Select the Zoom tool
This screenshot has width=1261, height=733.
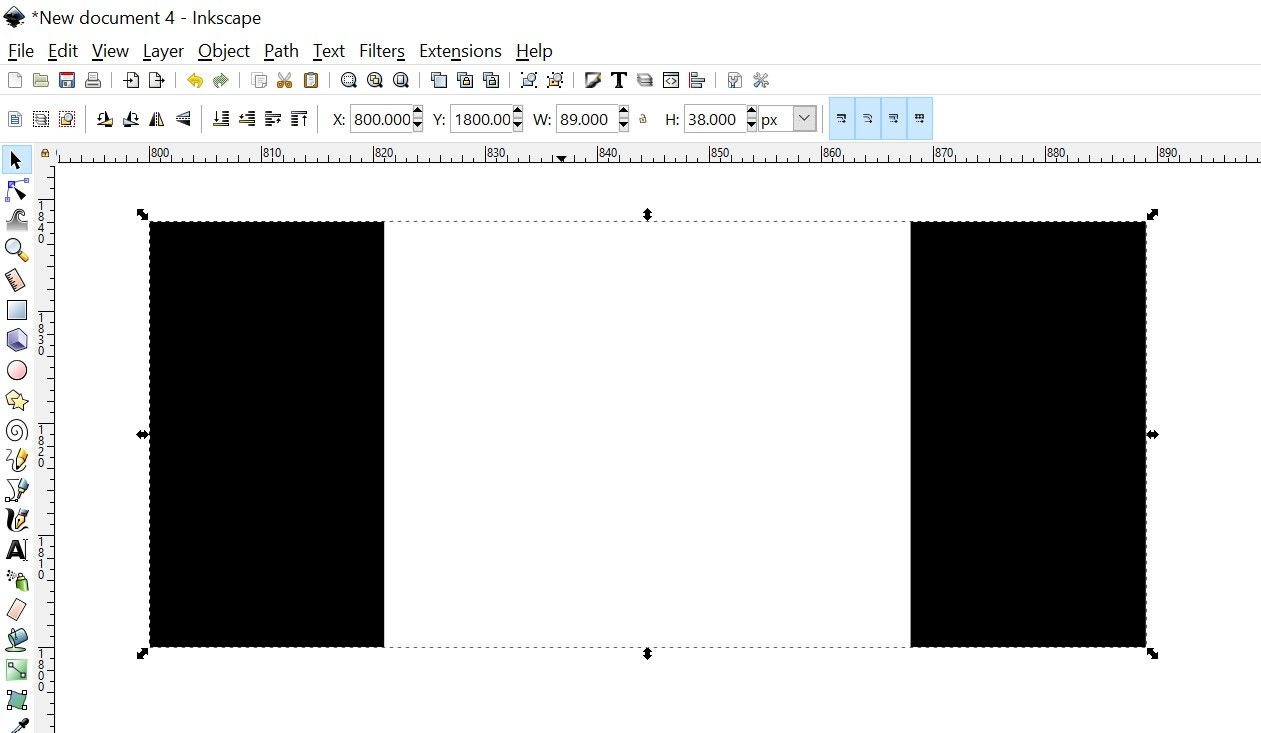click(x=16, y=250)
